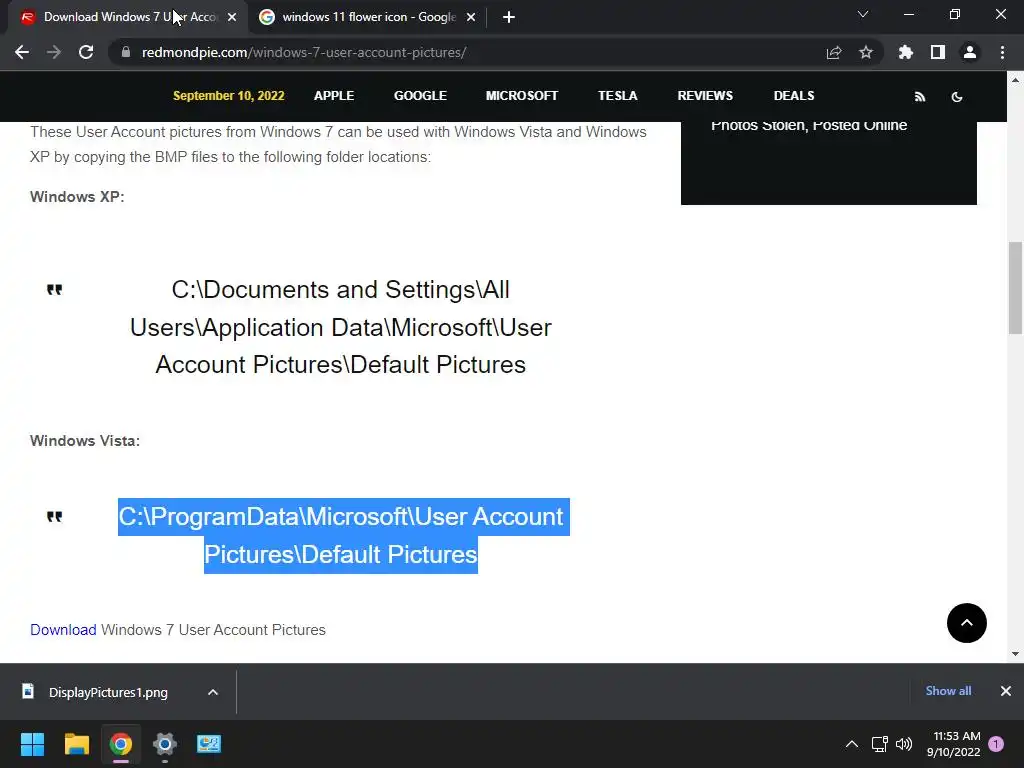1024x768 pixels.
Task: Click scrollbar up arrow
Action: (x=1015, y=80)
